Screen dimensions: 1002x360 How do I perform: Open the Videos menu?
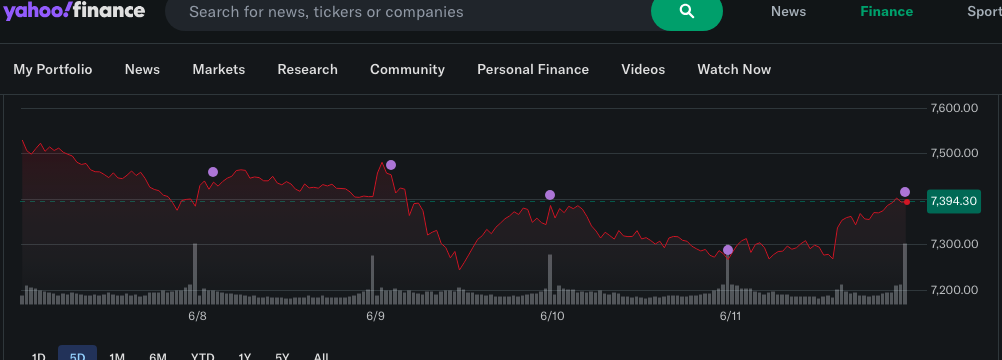643,69
